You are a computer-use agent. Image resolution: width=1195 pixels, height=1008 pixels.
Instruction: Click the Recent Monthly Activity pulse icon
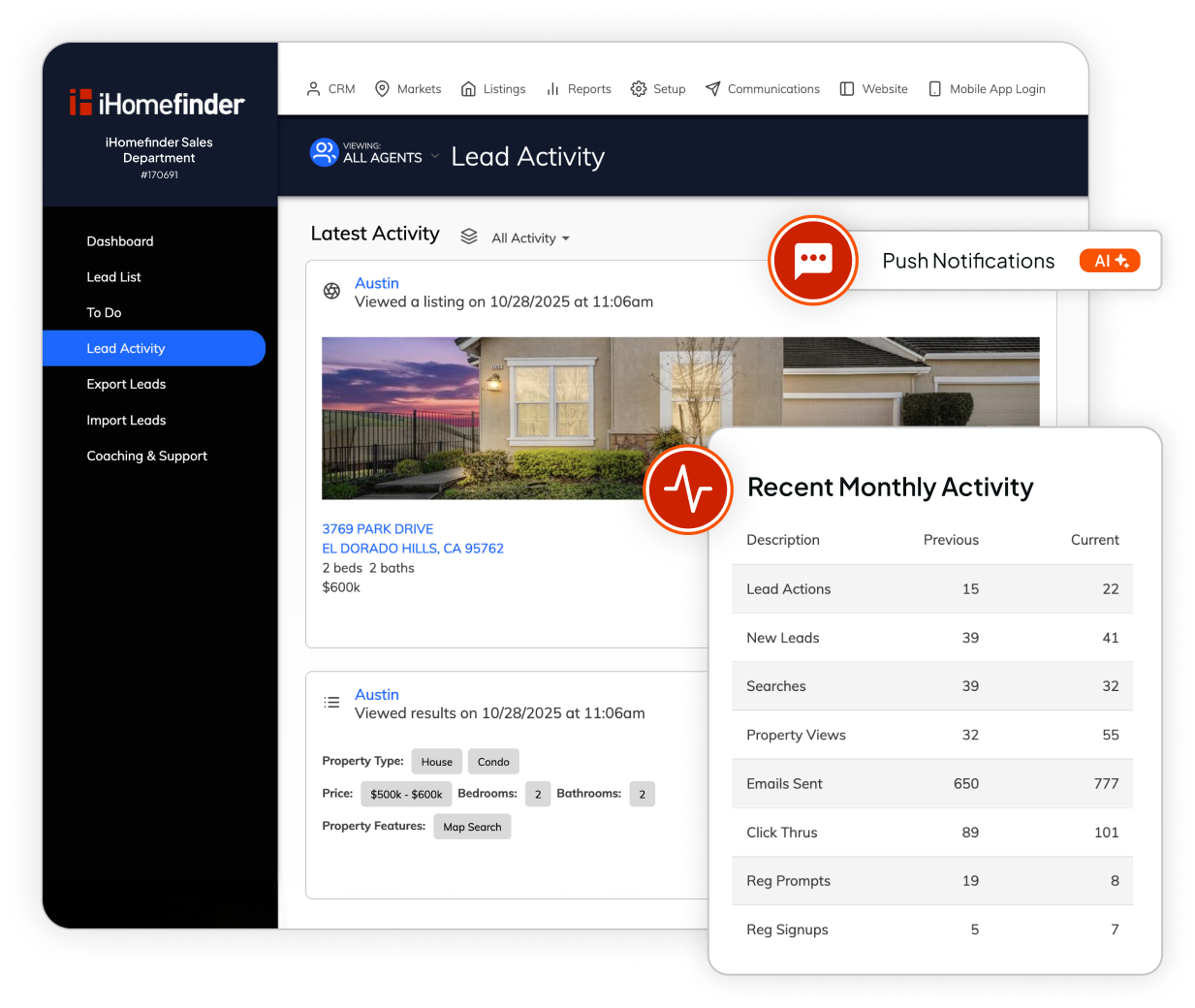point(688,489)
